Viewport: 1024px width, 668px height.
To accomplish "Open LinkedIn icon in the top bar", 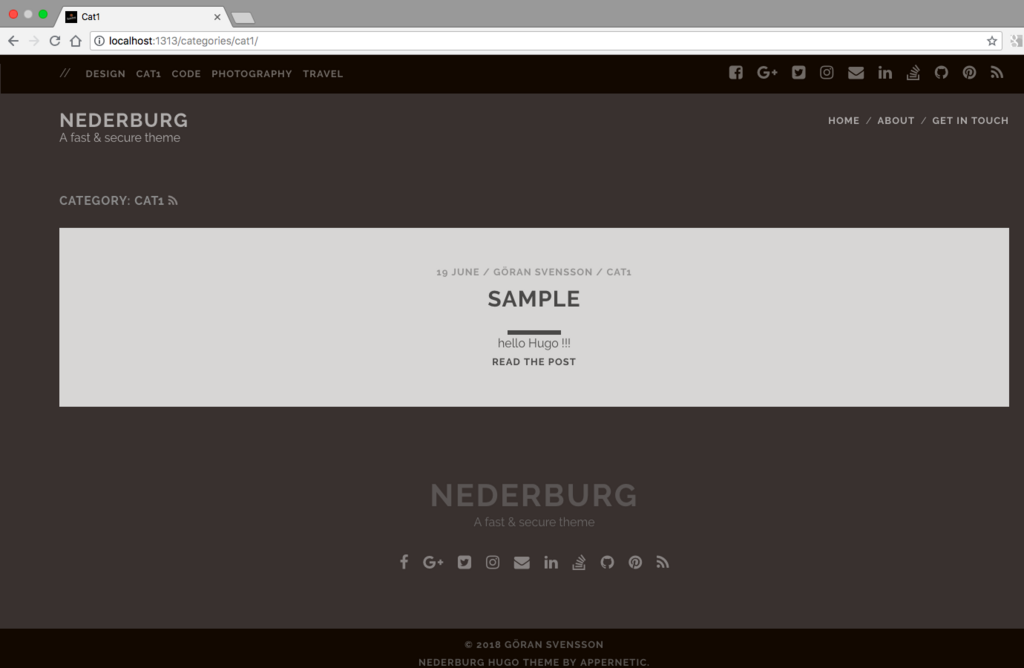I will (x=885, y=72).
